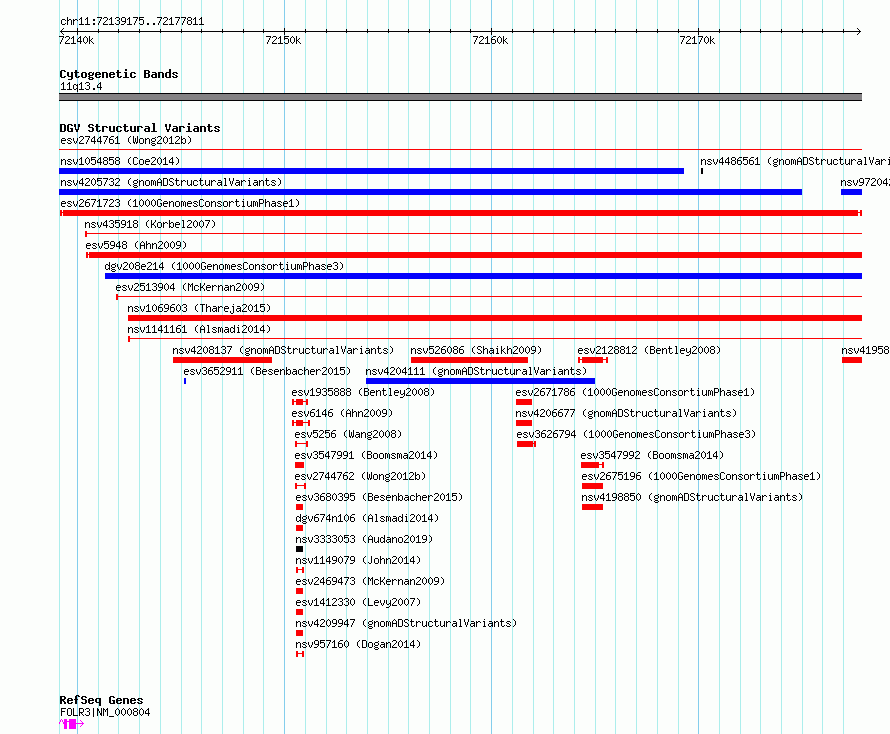Select the 11q13.4 cytogenetic band bar

(460, 97)
